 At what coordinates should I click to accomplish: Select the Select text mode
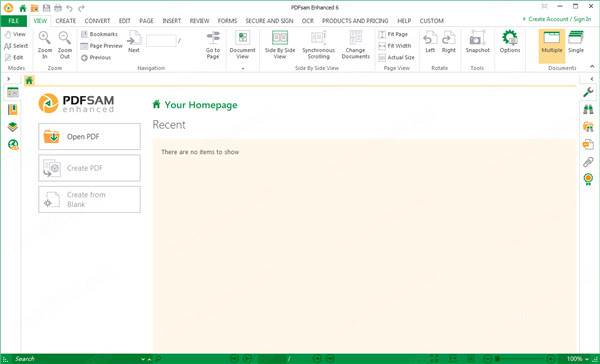(x=16, y=46)
